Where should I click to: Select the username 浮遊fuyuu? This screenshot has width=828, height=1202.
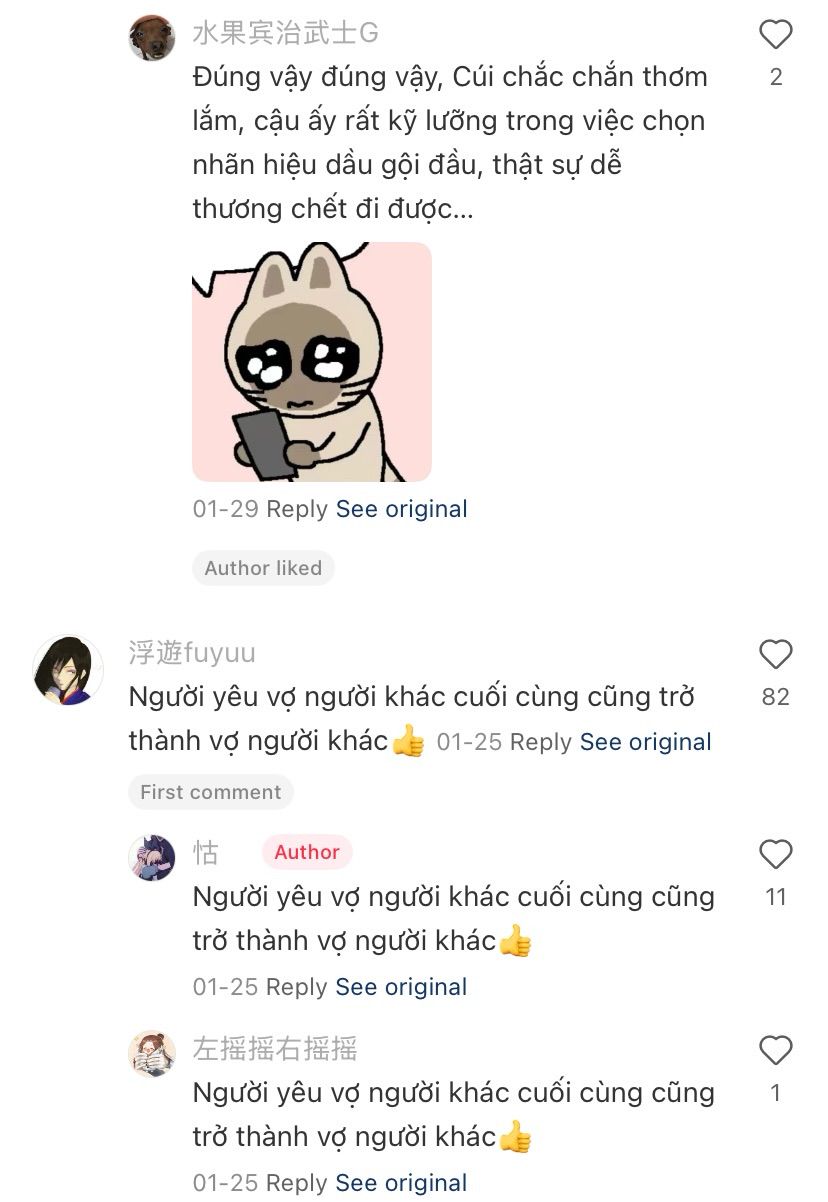pos(192,653)
